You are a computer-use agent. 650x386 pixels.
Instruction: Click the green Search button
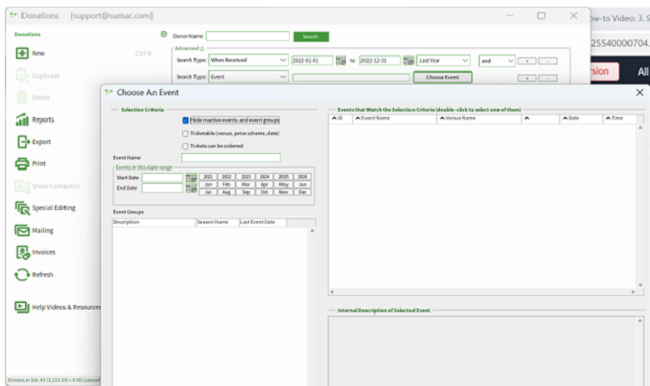click(x=311, y=36)
